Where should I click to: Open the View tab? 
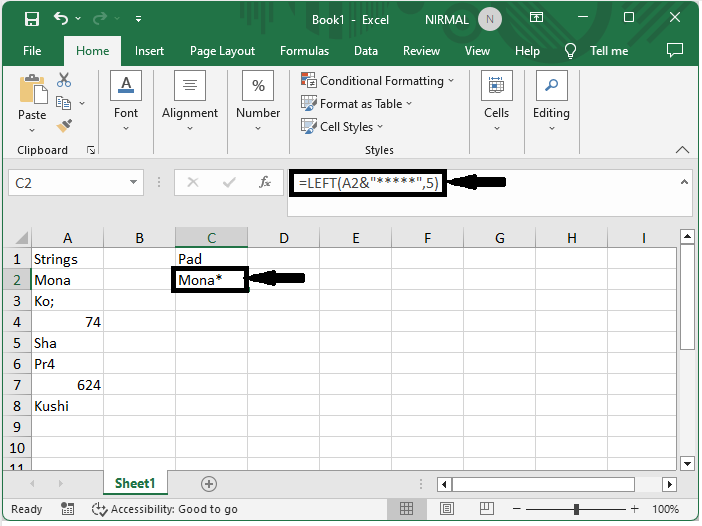coord(477,51)
